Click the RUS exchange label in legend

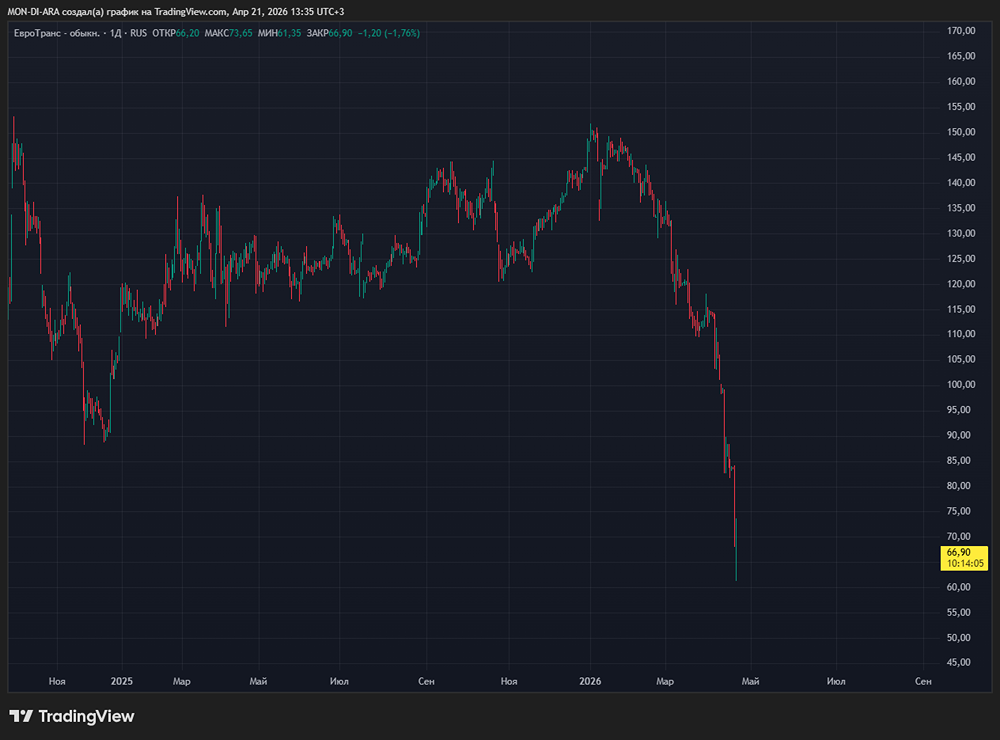138,33
